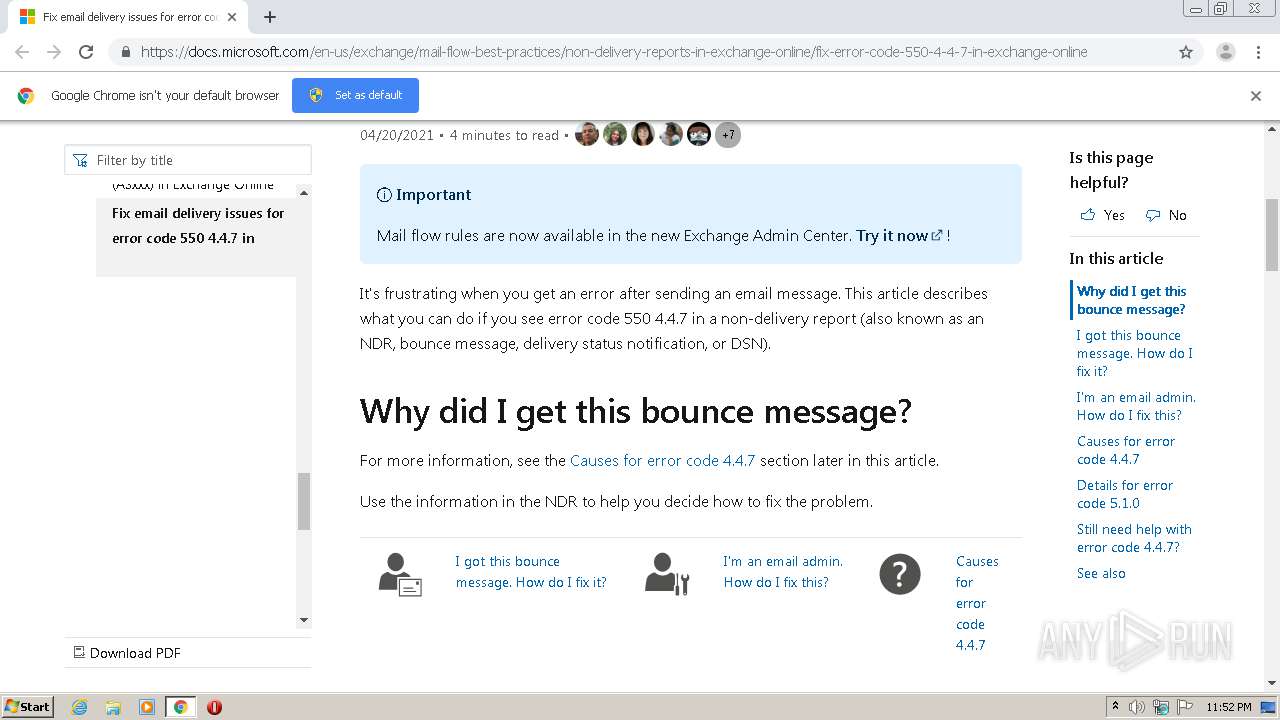This screenshot has height=720, width=1280.
Task: Open File Explorer from taskbar
Action: coord(113,707)
